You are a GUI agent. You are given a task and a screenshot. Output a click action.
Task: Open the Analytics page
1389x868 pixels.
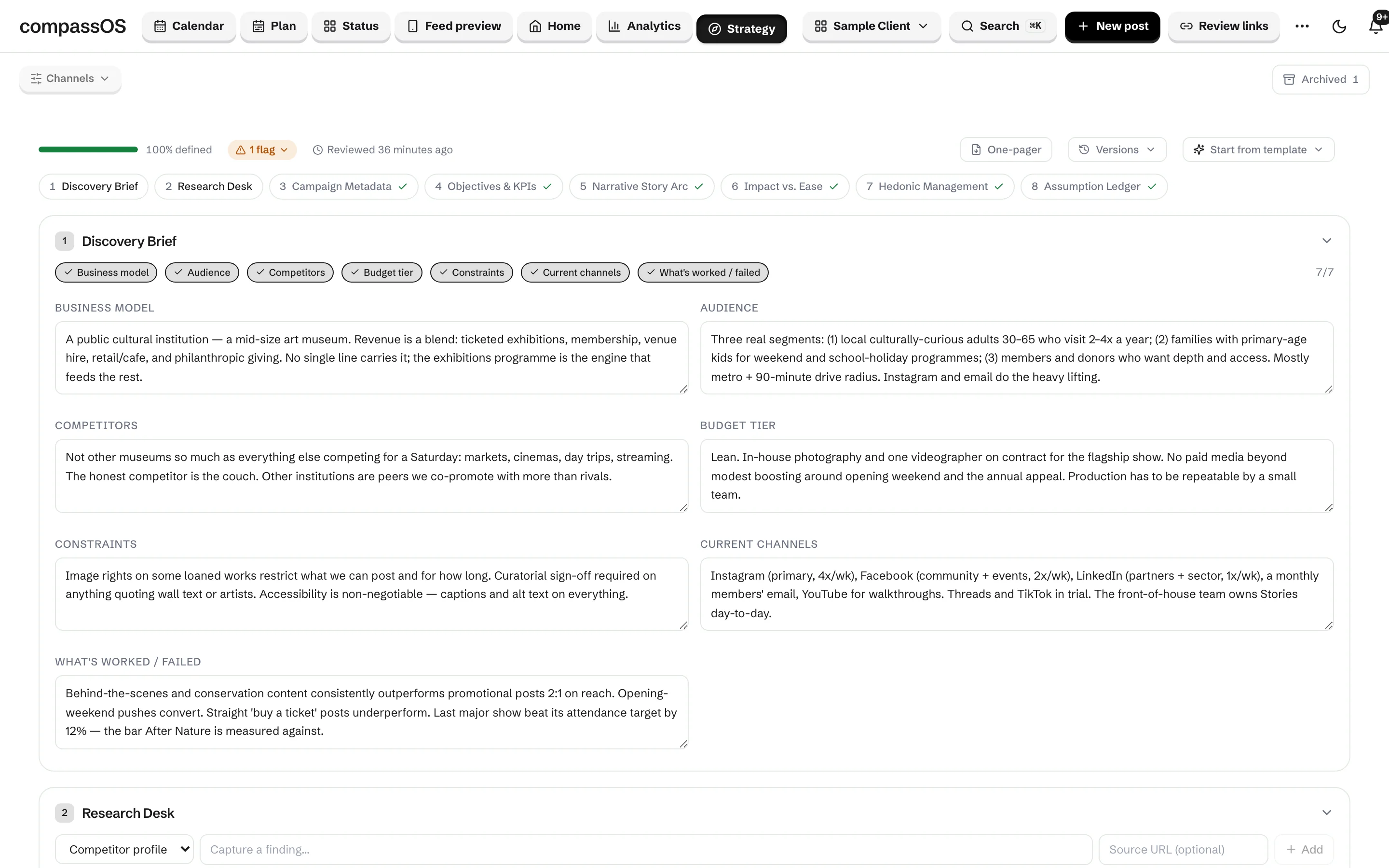(x=644, y=26)
